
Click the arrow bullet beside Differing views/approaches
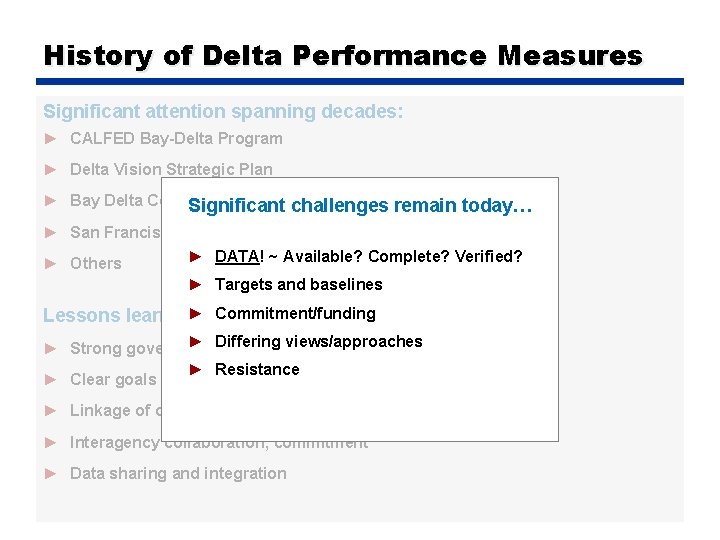(196, 342)
